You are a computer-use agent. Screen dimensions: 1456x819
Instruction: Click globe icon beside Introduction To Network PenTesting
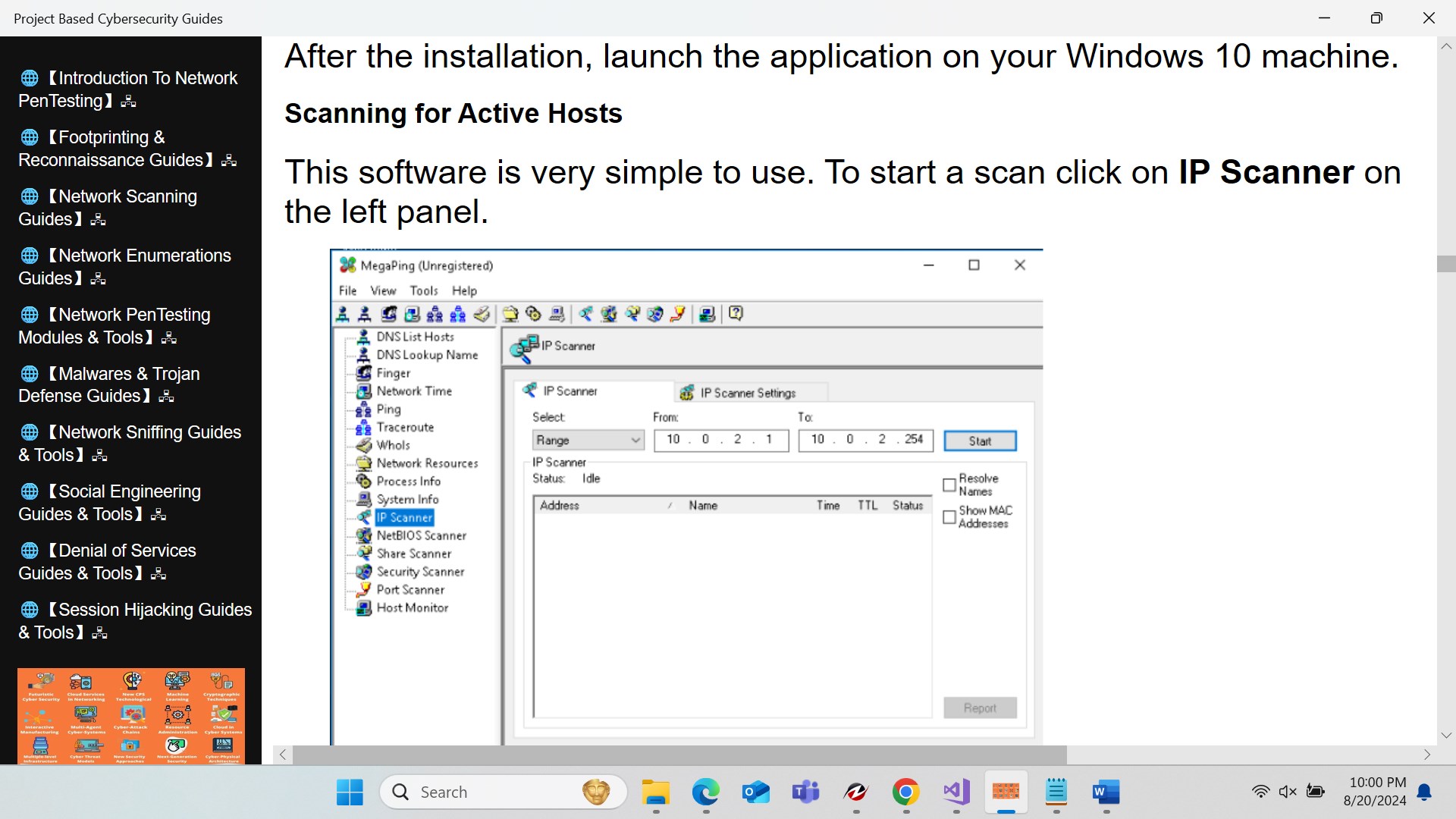tap(30, 78)
